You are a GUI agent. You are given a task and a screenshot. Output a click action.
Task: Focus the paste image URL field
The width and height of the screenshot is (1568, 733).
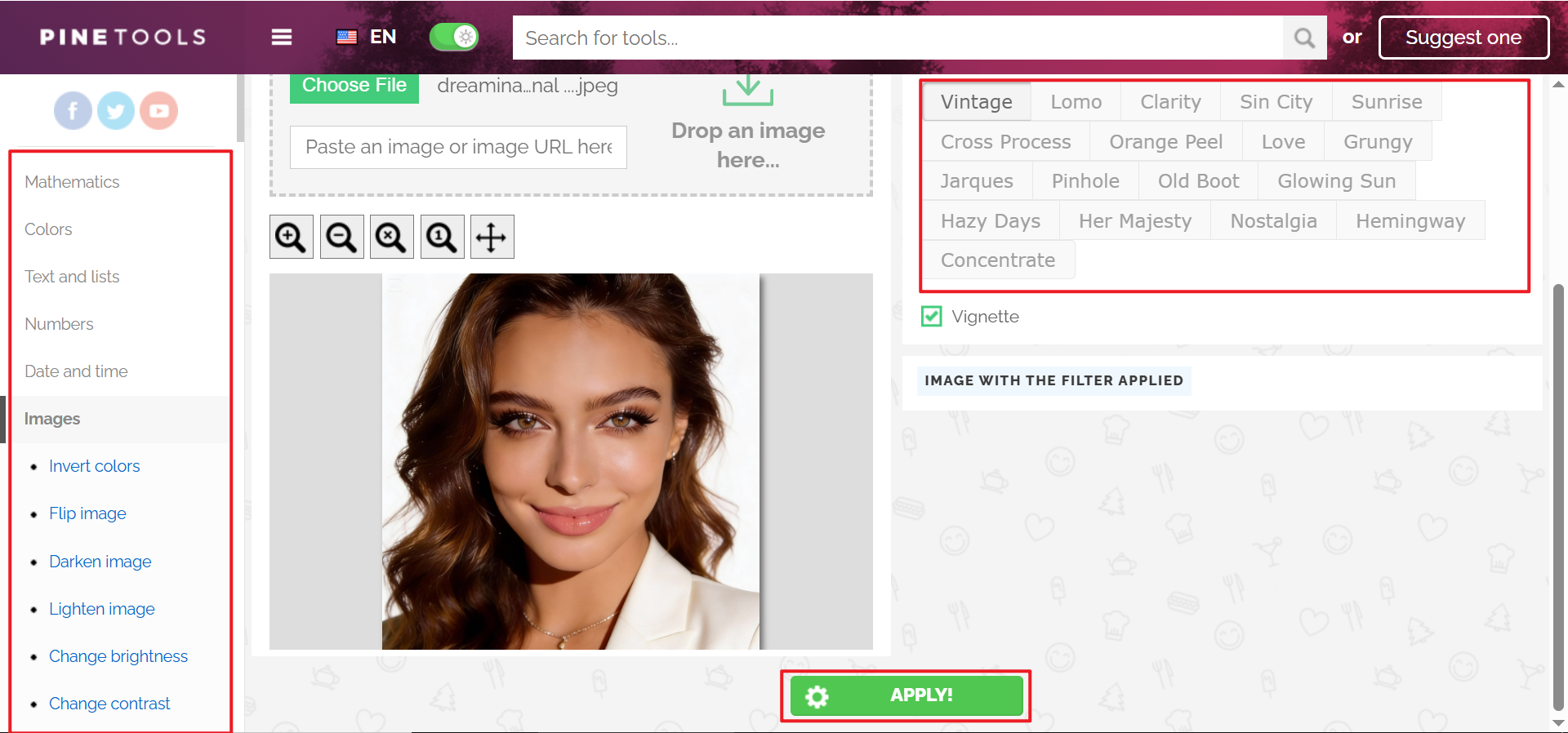(458, 147)
